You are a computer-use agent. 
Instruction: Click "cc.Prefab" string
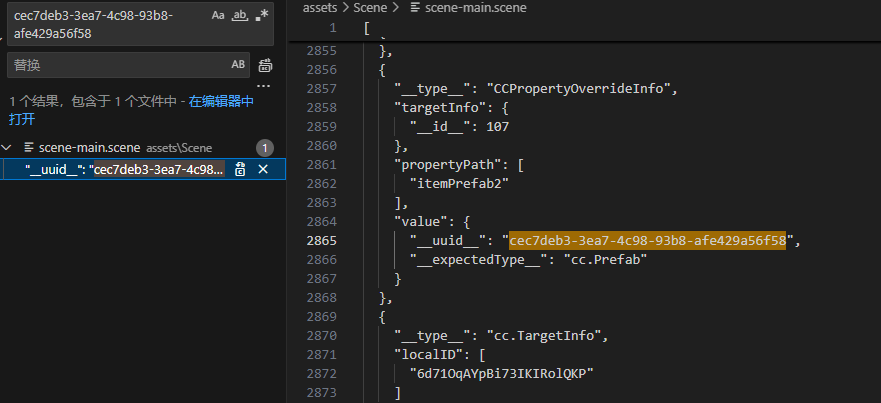(x=606, y=260)
